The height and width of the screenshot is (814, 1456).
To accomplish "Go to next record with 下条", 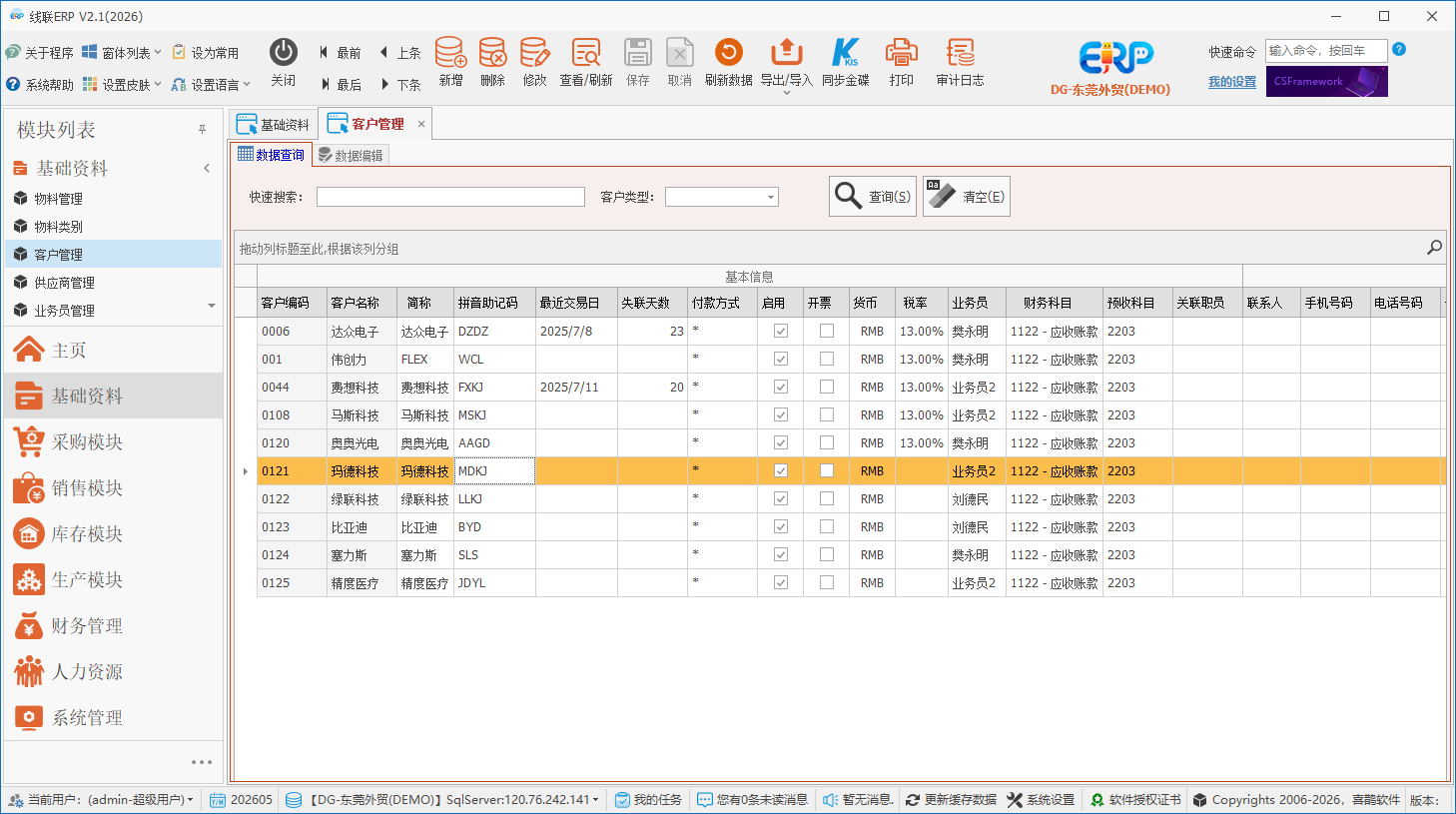I will point(400,85).
